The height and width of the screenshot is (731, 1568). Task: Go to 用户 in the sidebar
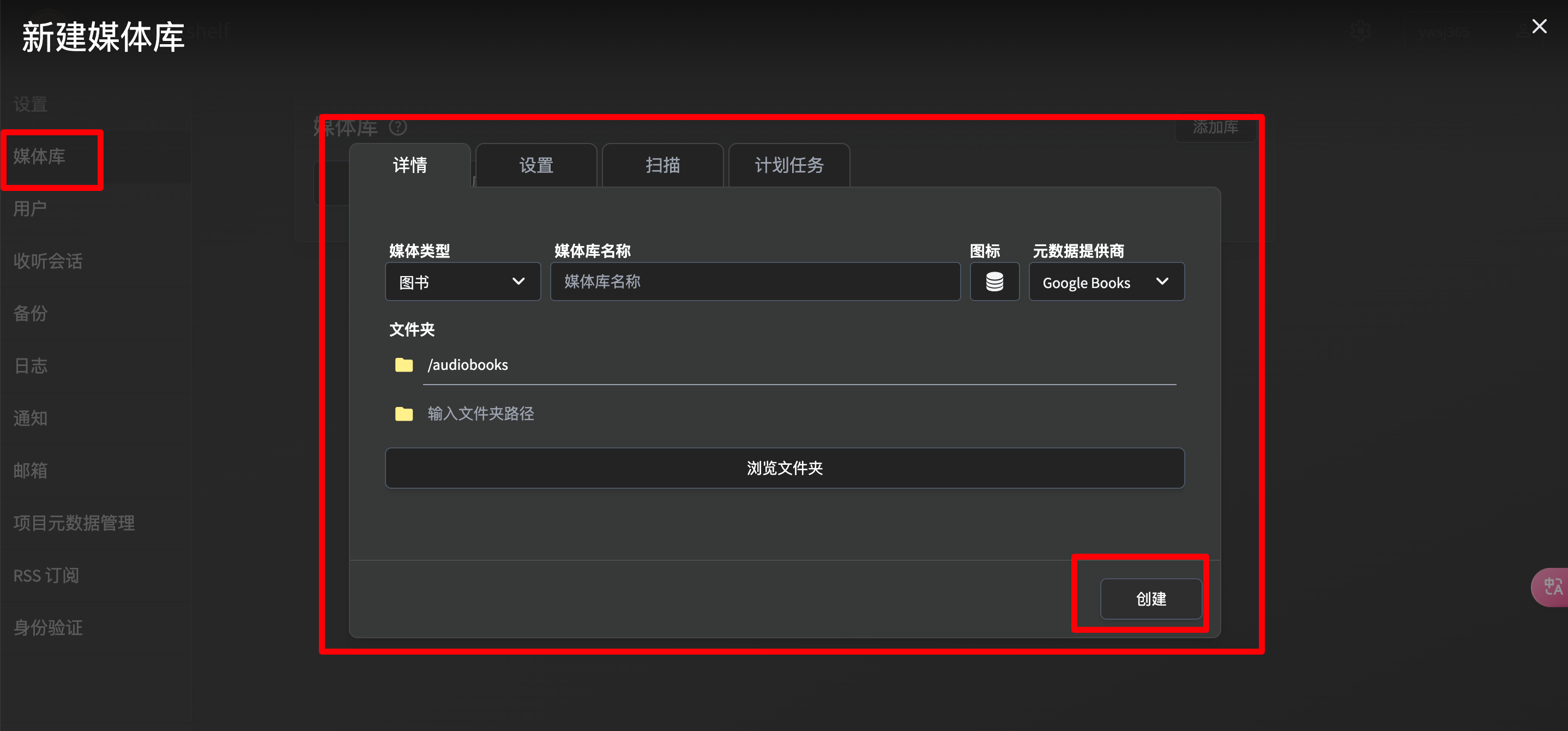pos(30,209)
